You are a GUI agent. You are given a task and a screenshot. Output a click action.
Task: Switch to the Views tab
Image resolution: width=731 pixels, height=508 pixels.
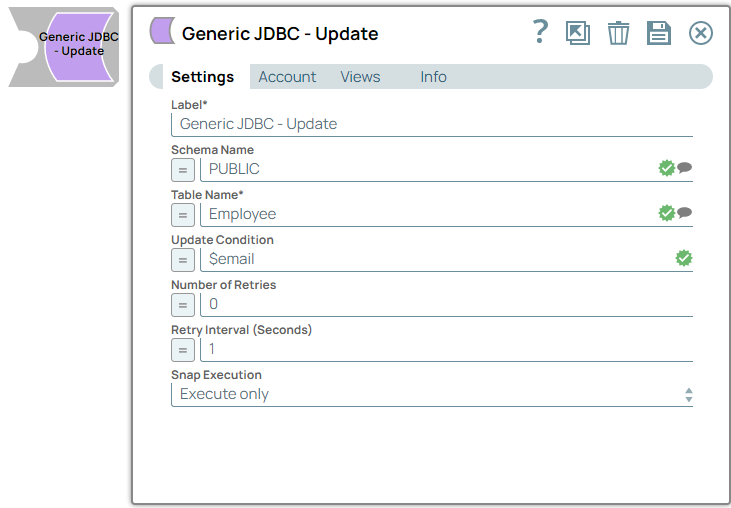pyautogui.click(x=360, y=77)
